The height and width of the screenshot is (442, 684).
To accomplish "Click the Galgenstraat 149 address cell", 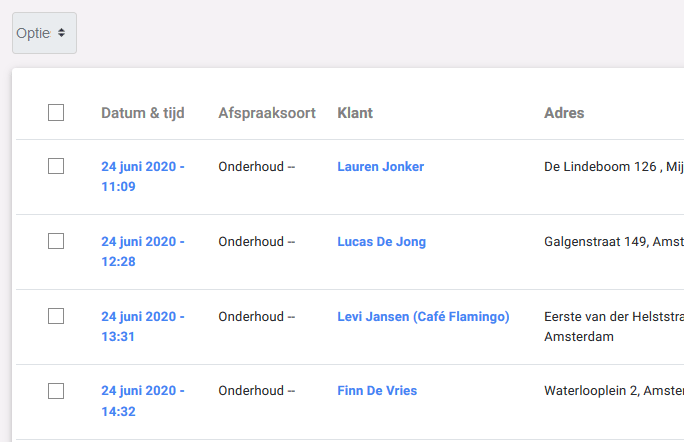I will pyautogui.click(x=612, y=242).
